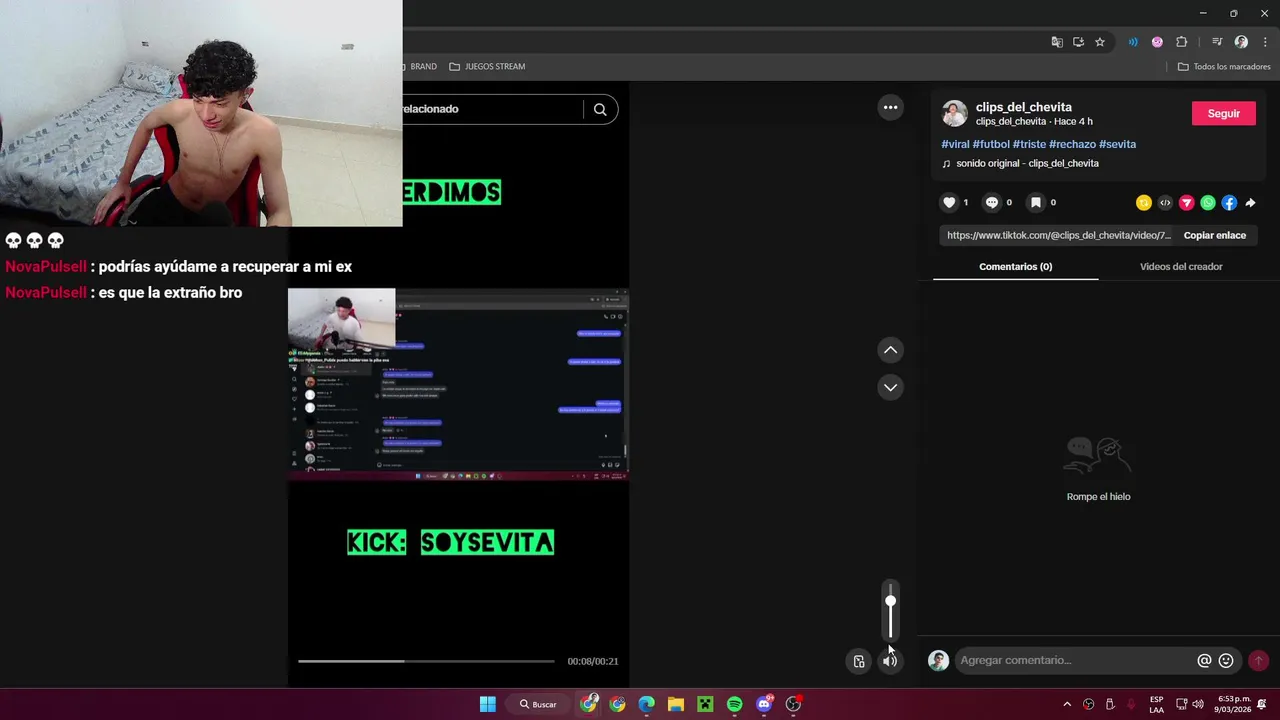
Task: Open OBS Studio from the taskbar
Action: point(794,704)
